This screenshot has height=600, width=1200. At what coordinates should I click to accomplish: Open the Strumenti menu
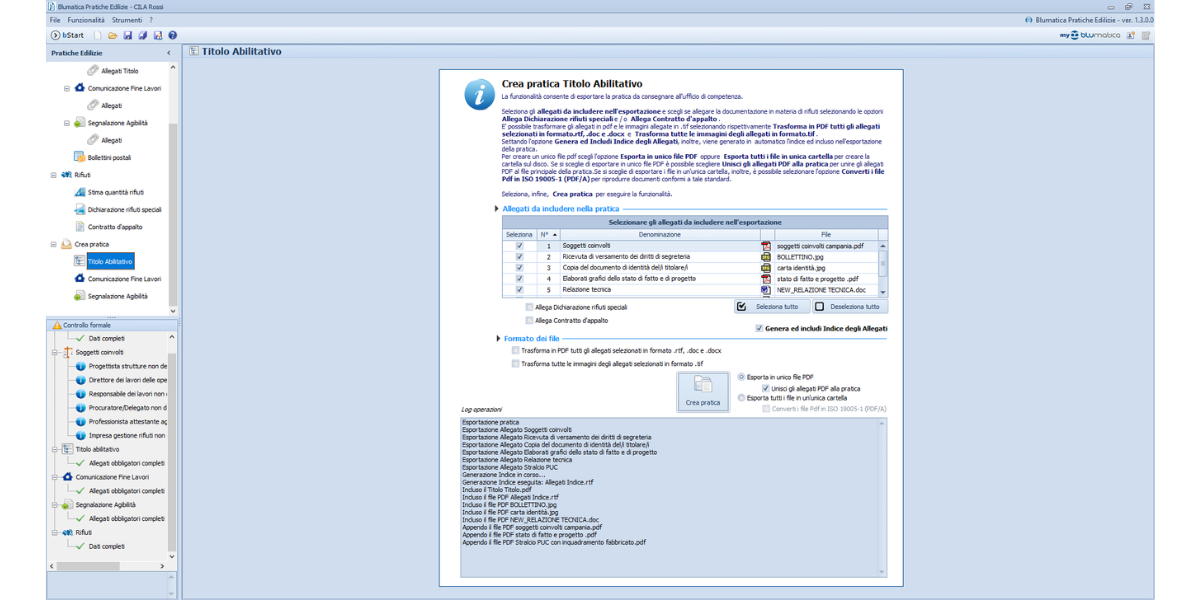[x=126, y=20]
